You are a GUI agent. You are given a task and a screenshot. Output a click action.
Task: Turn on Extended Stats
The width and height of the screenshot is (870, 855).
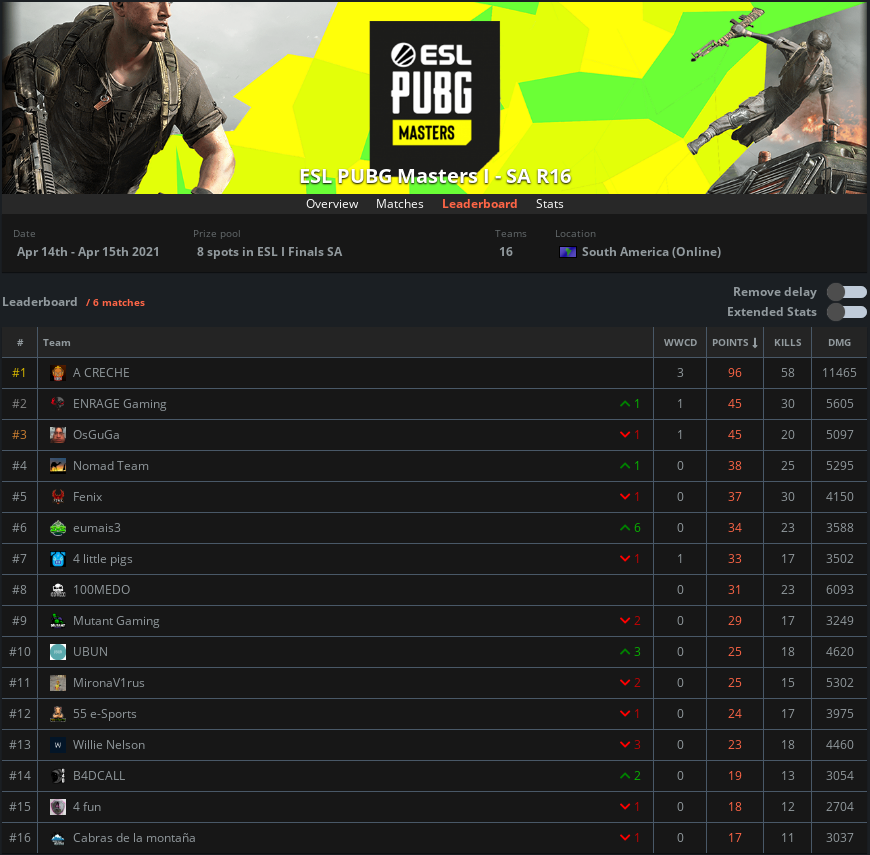coord(846,312)
